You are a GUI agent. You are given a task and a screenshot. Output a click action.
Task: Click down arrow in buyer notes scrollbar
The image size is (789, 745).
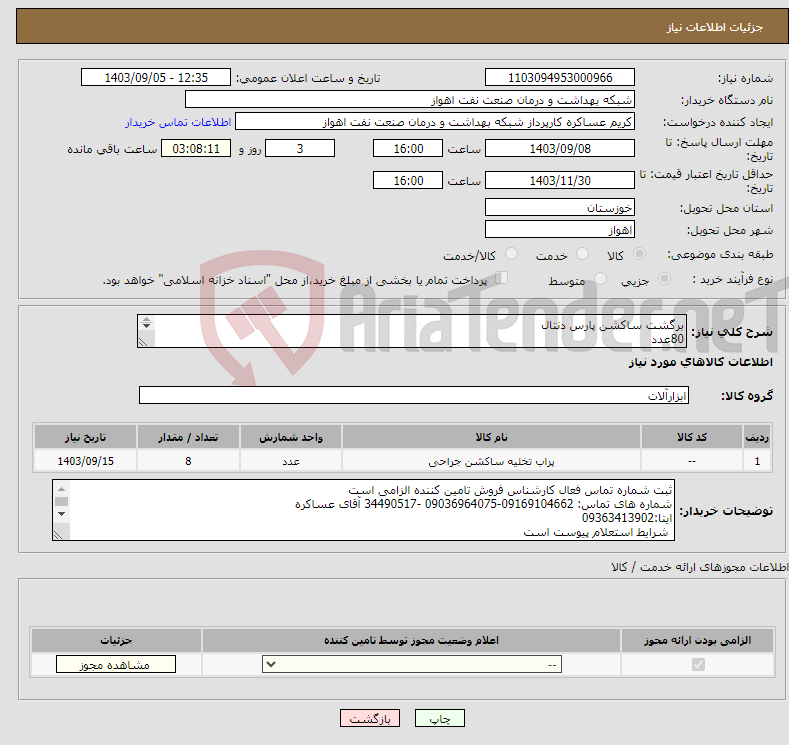[61, 514]
